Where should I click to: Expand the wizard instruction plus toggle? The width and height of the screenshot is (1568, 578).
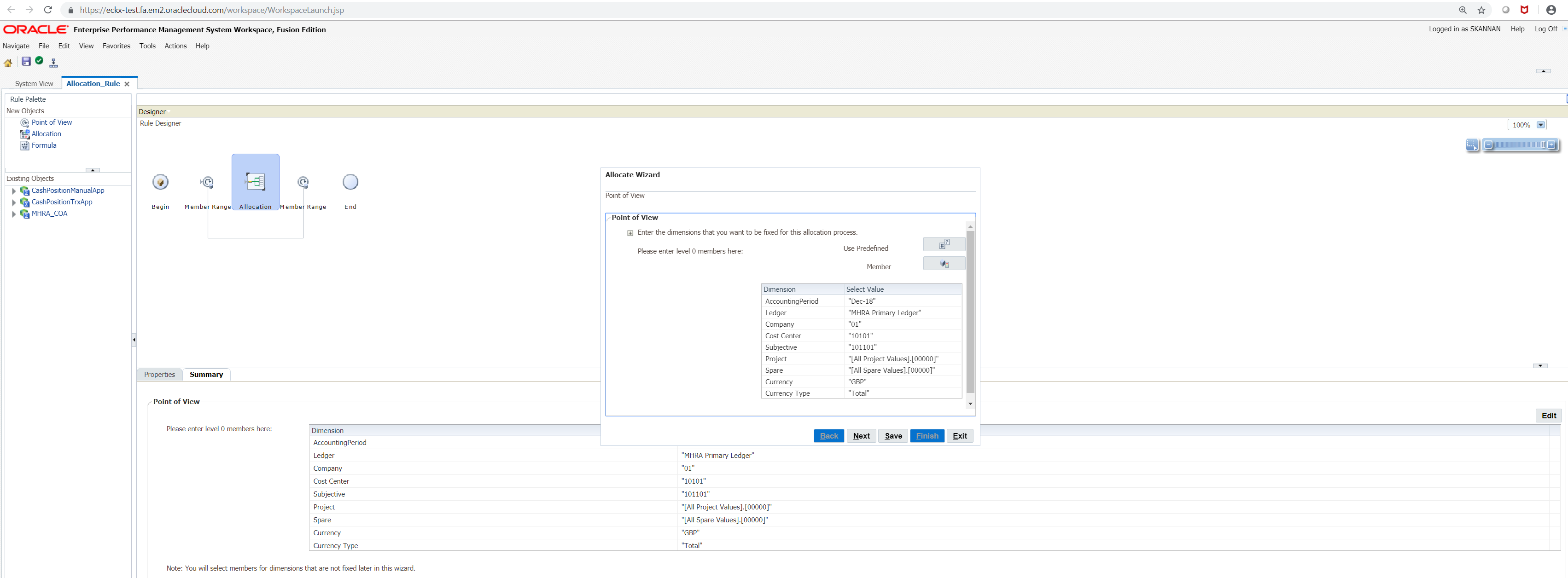tap(630, 233)
